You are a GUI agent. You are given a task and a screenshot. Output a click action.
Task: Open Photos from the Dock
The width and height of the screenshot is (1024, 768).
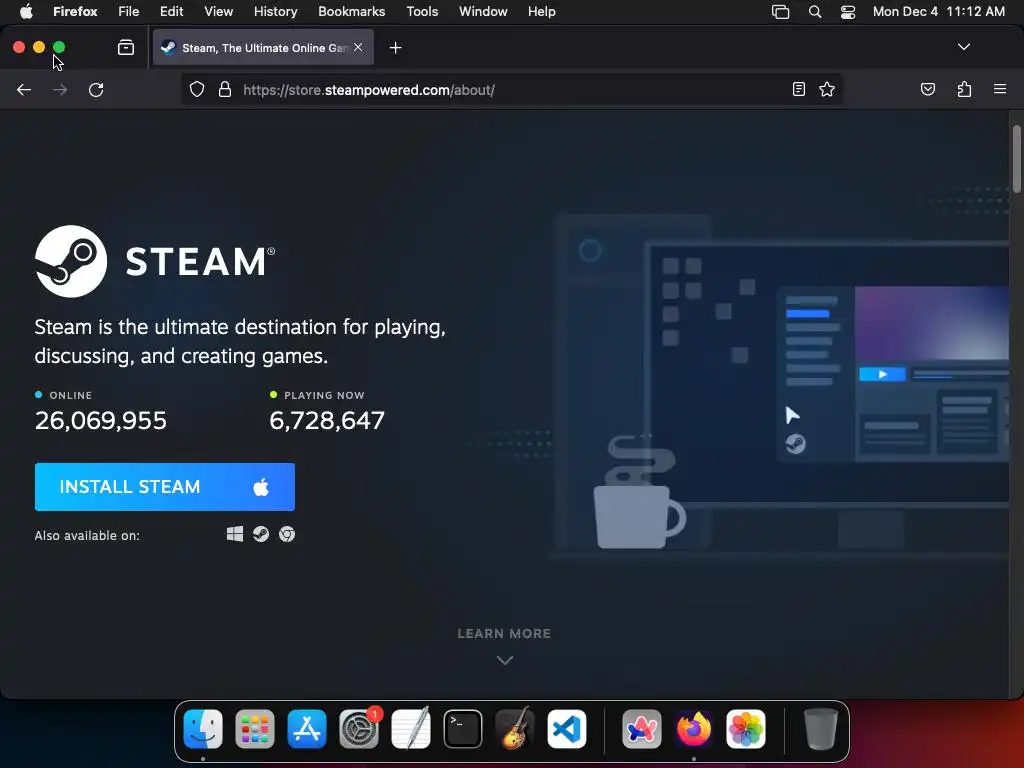click(746, 728)
